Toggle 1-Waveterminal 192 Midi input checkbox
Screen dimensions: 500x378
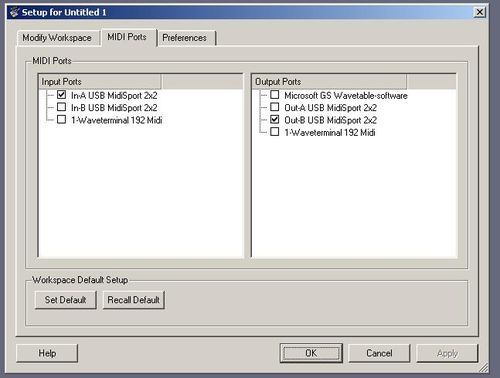tap(61, 119)
